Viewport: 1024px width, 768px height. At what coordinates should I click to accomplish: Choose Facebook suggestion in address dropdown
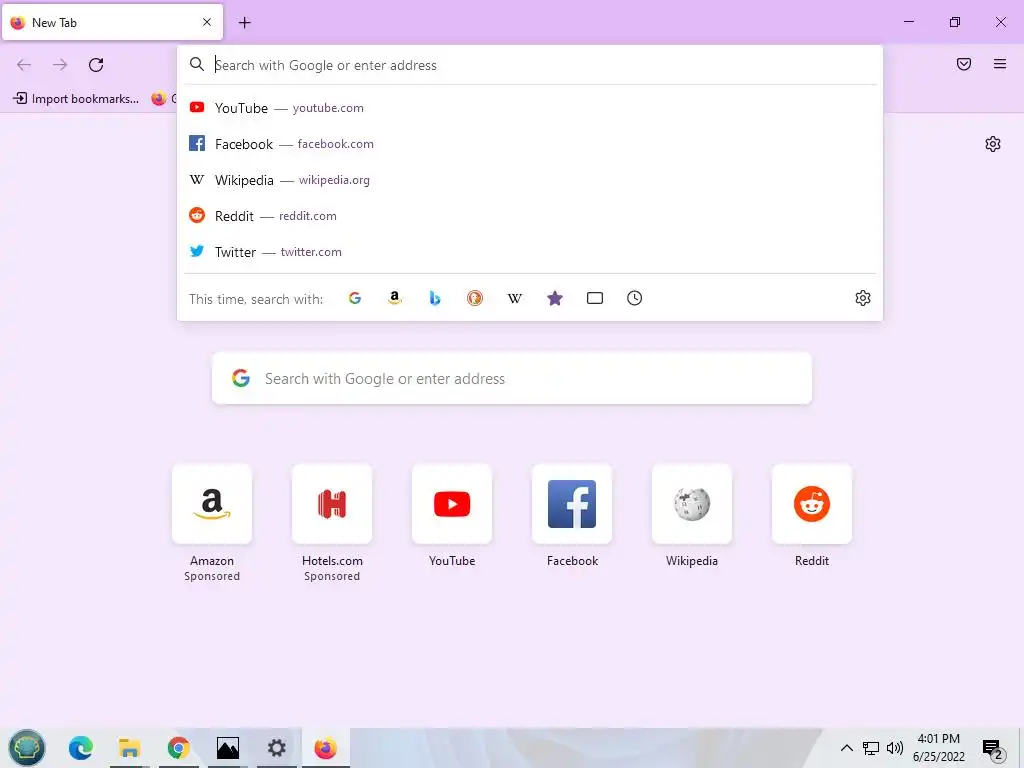pos(530,144)
